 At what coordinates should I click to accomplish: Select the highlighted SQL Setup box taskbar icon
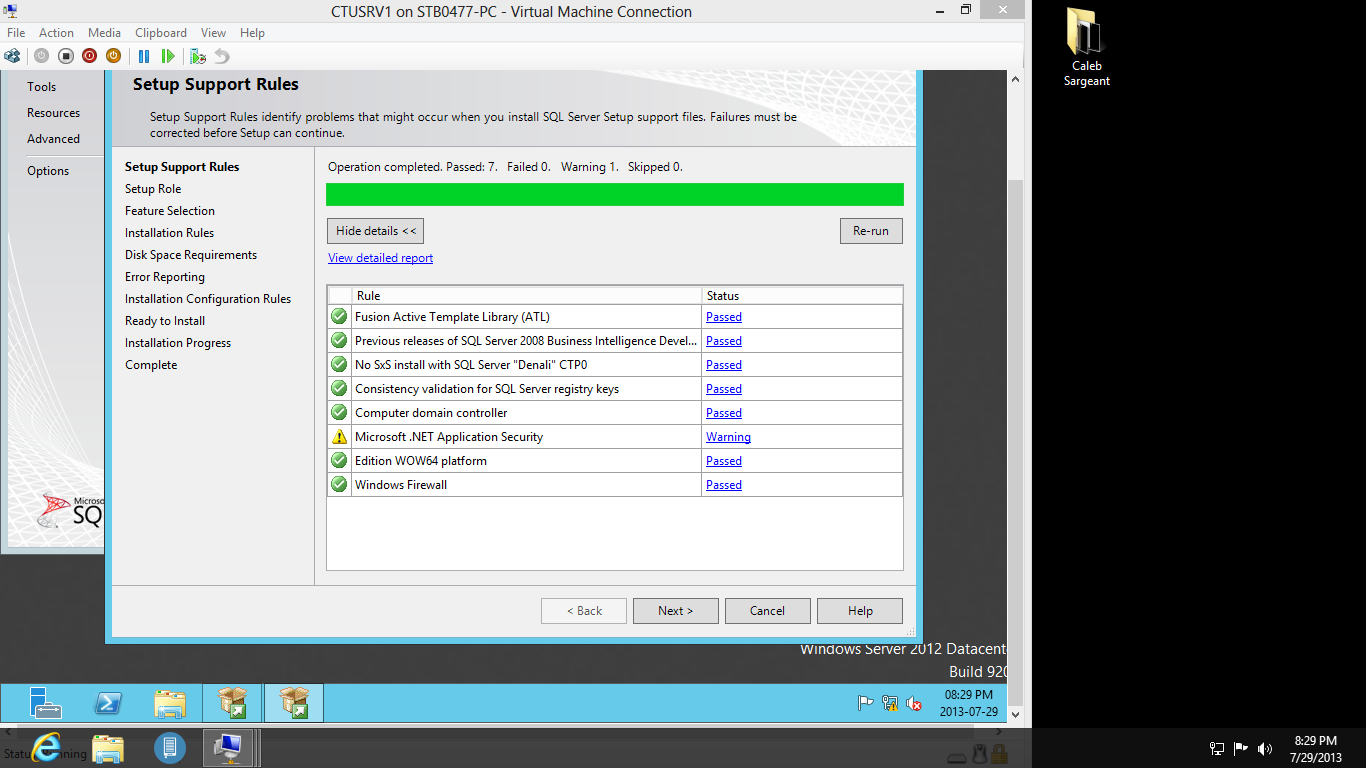coord(294,703)
